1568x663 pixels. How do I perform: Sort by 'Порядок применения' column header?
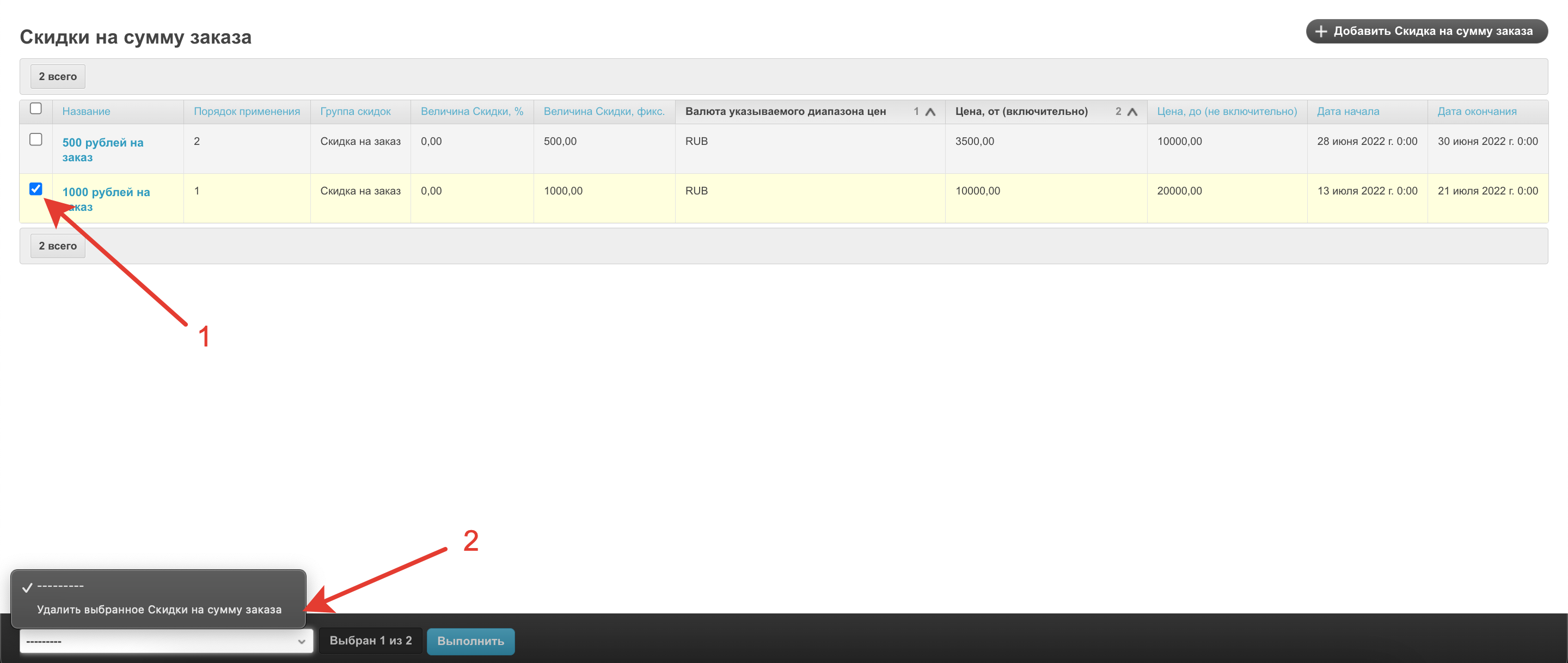pyautogui.click(x=247, y=112)
